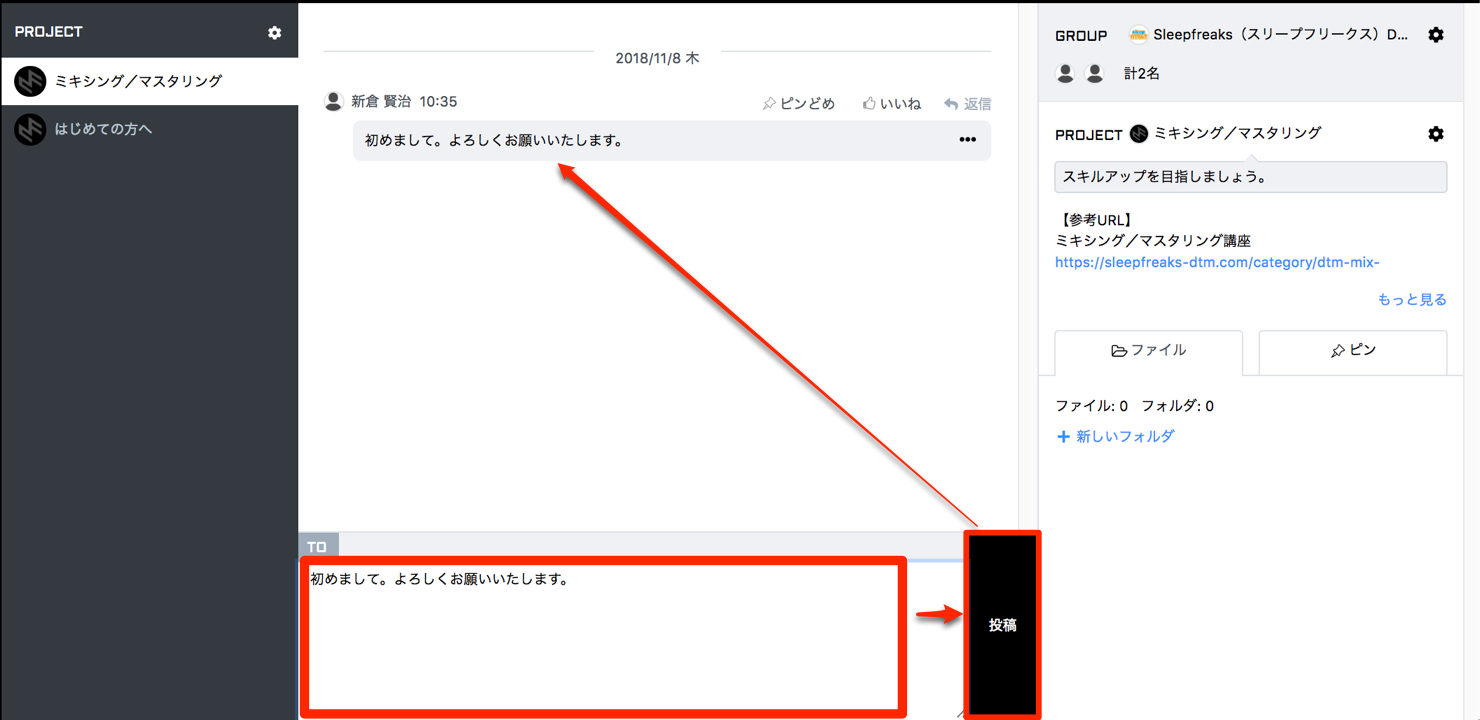Submit message with 投稿 button

tap(1002, 625)
